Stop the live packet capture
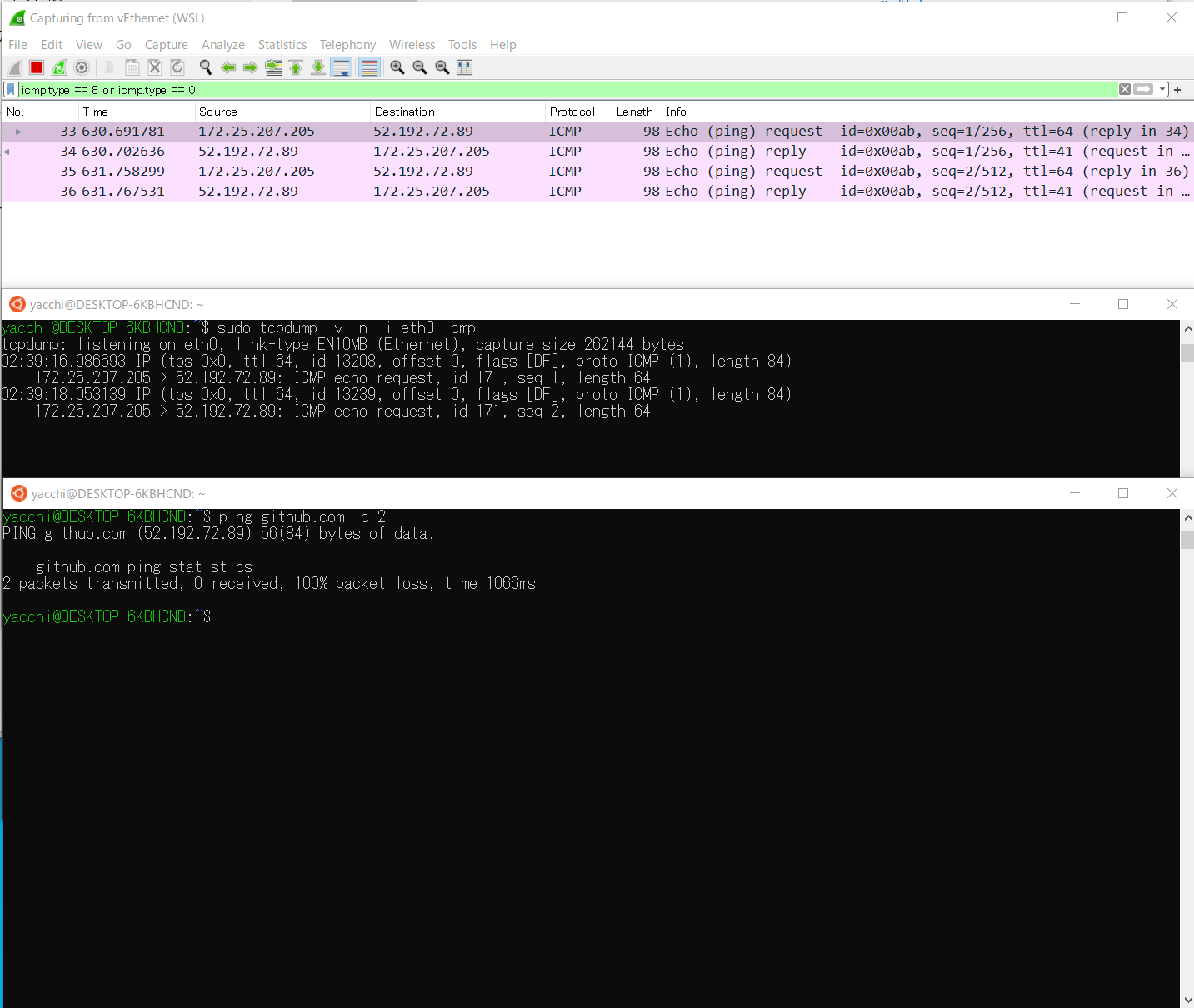Image resolution: width=1194 pixels, height=1008 pixels. coord(36,67)
